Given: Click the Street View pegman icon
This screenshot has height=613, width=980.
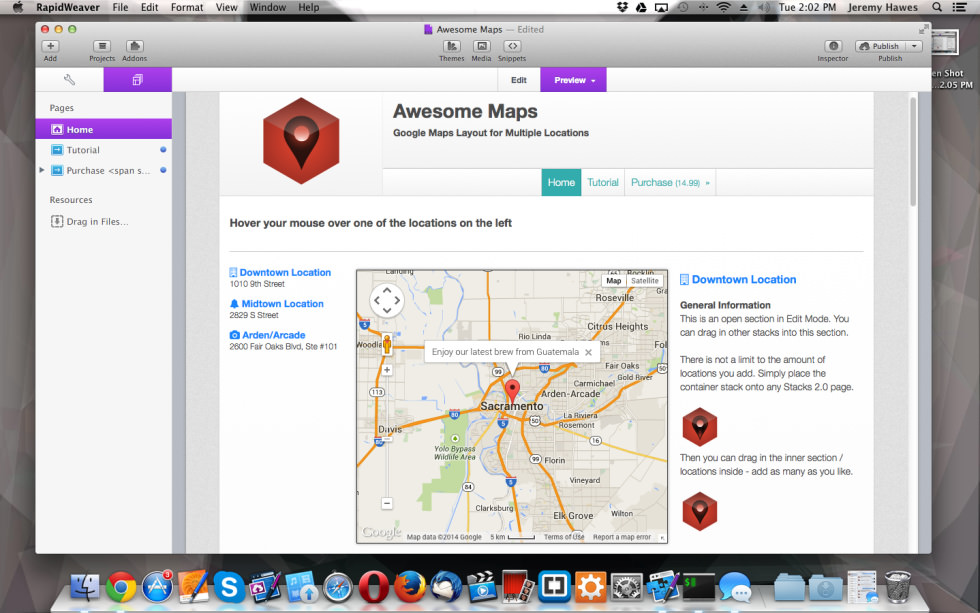Looking at the screenshot, I should coord(387,344).
